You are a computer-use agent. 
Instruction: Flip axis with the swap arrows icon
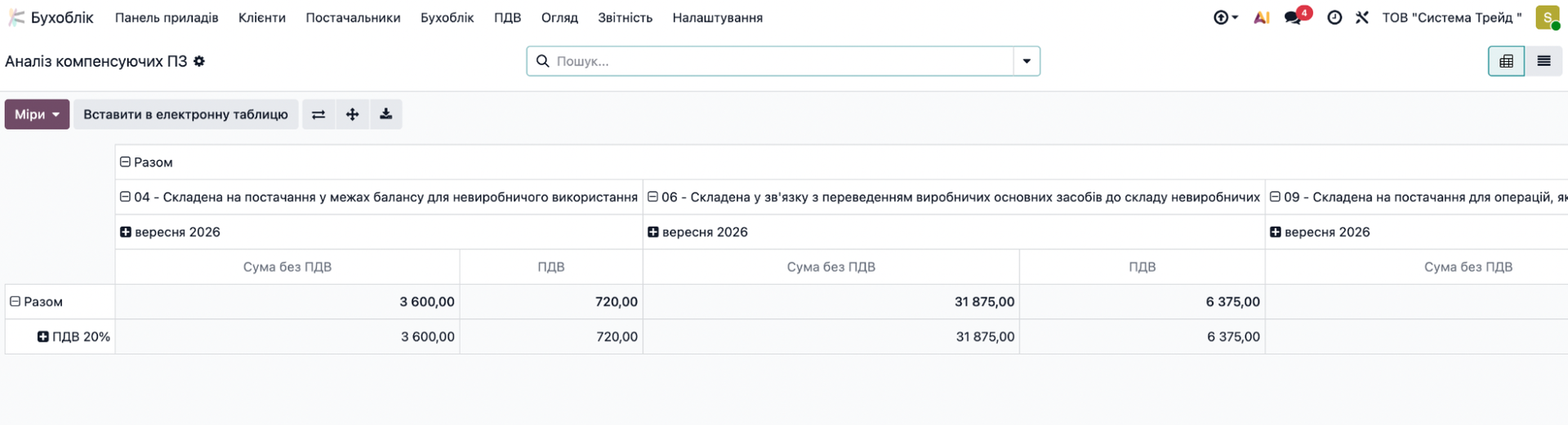[x=318, y=114]
